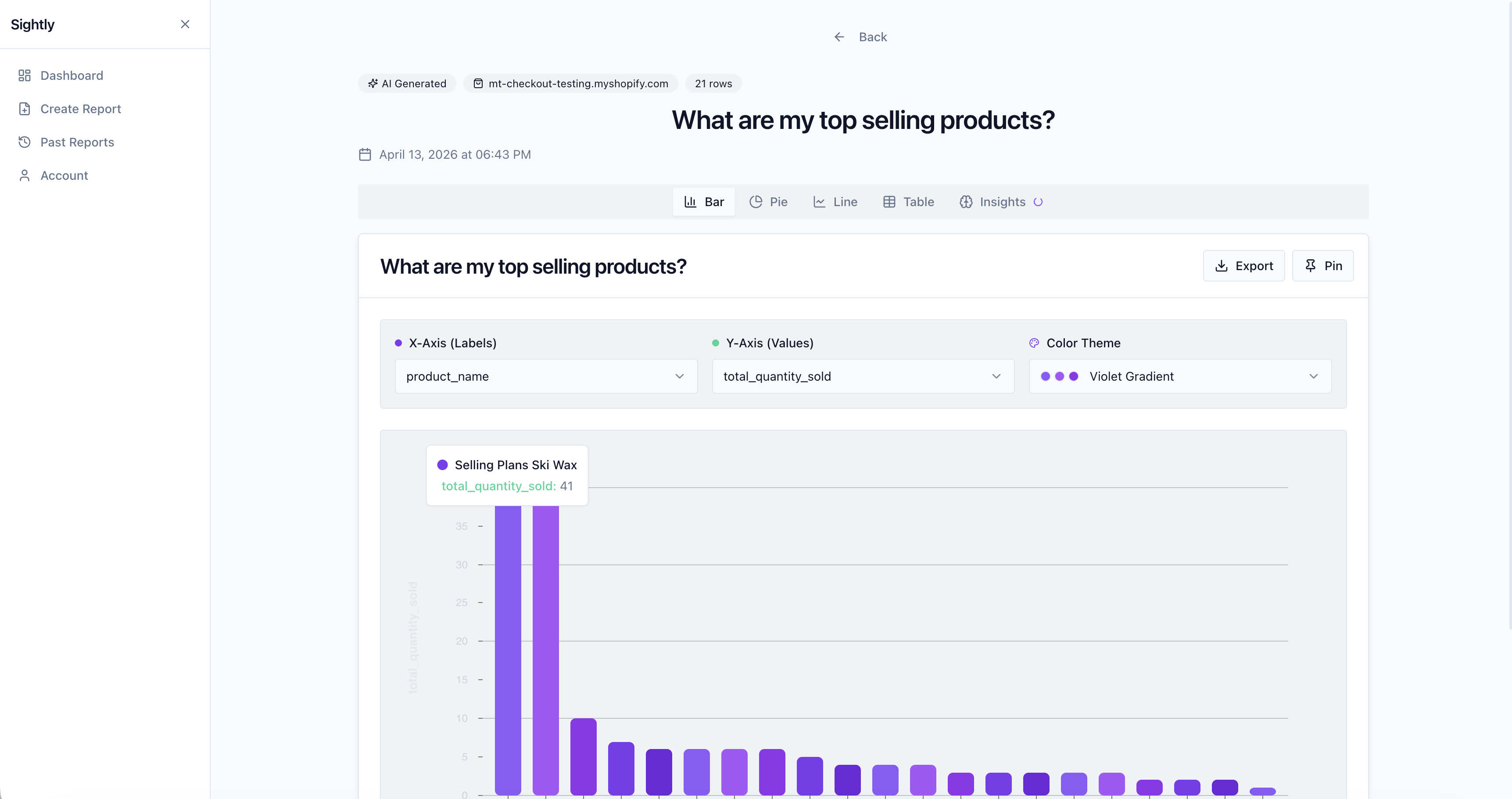The width and height of the screenshot is (1512, 799).
Task: Click the Back link at top
Action: click(x=872, y=37)
